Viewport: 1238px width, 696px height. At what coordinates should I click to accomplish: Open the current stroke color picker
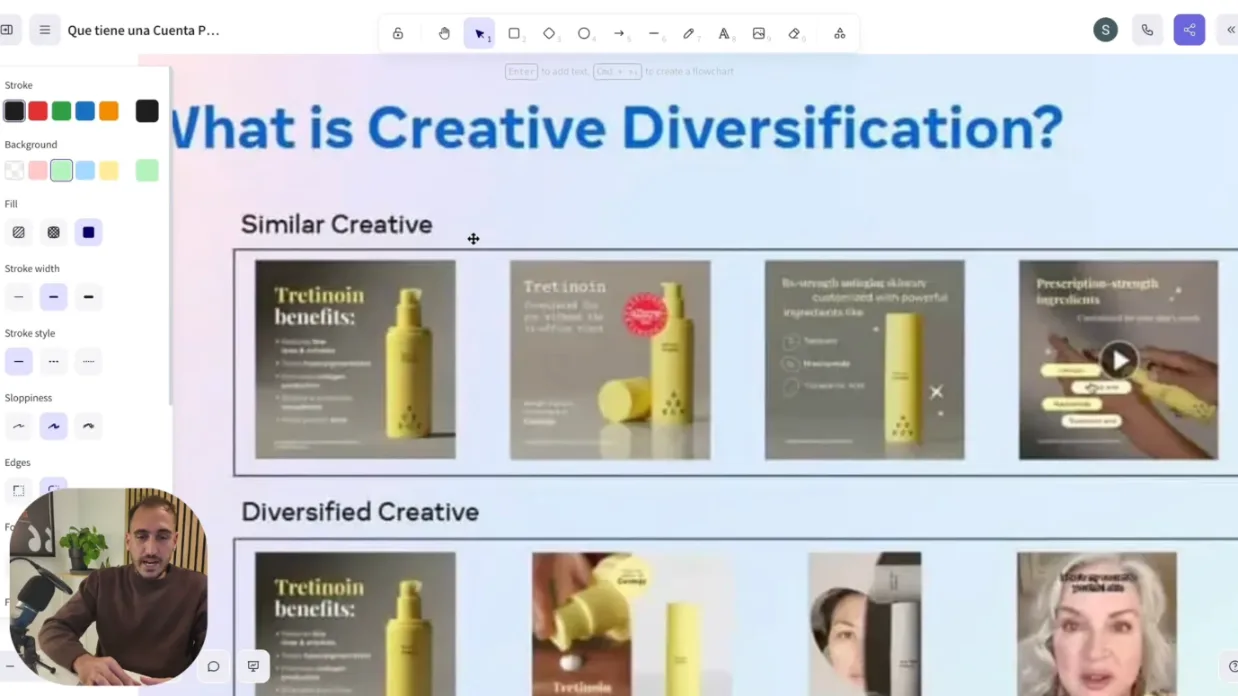(x=147, y=111)
